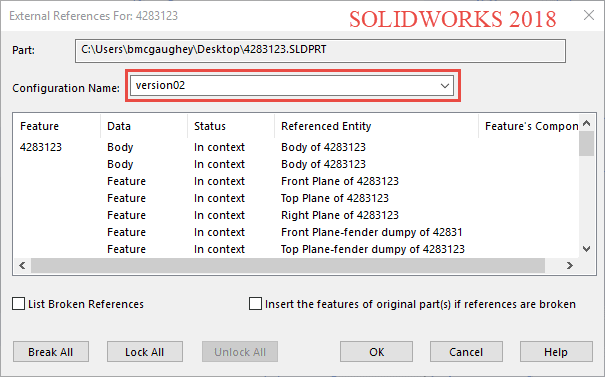
Task: Click the horizontal scrollbar thumb
Action: 288,265
